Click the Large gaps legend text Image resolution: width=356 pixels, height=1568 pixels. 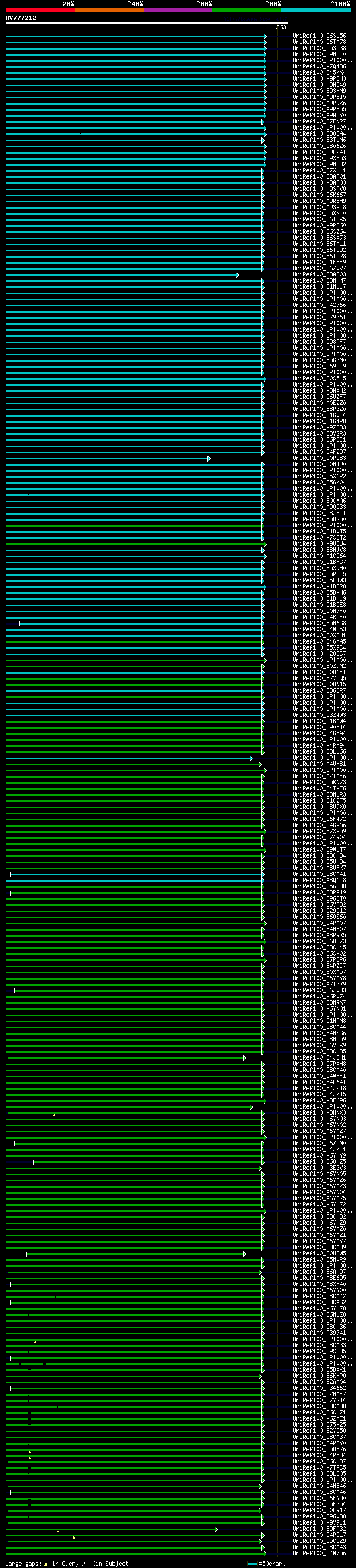coord(68,1564)
